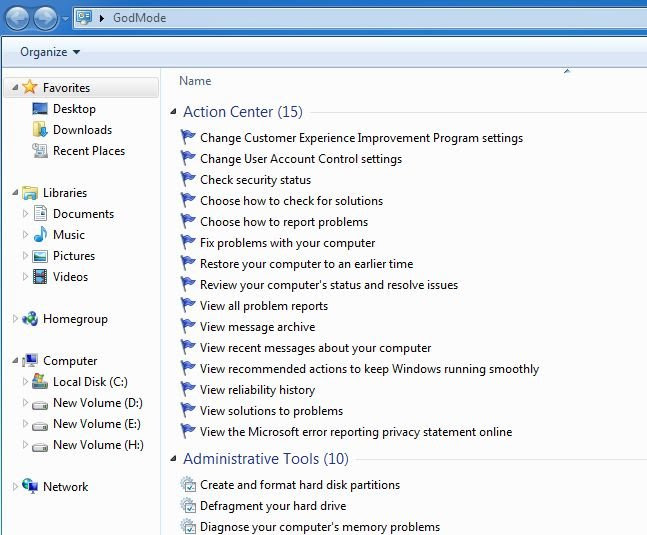Image resolution: width=647 pixels, height=535 pixels.
Task: Expand the New Volume (E:) node
Action: (x=25, y=424)
